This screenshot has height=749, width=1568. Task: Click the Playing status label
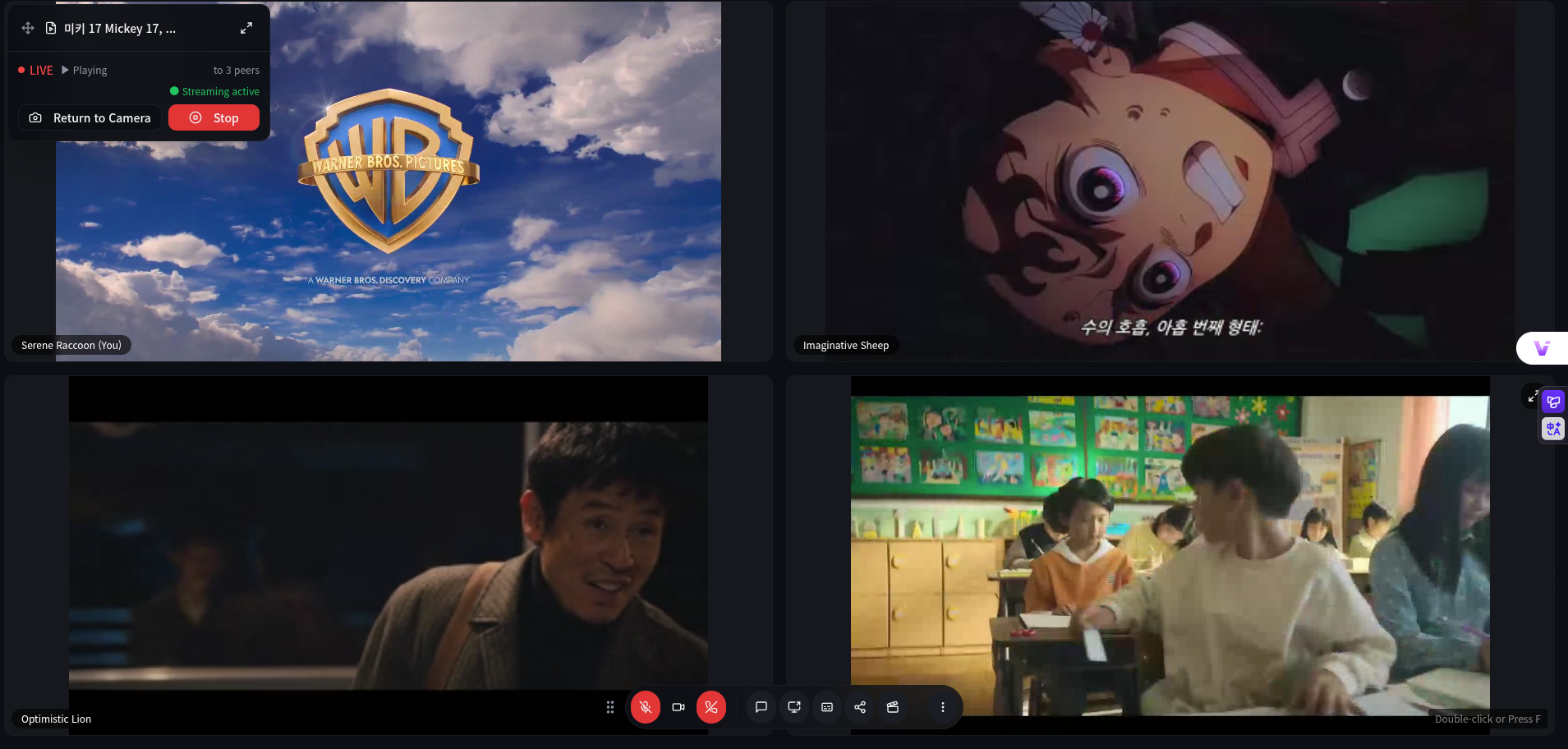coord(85,71)
